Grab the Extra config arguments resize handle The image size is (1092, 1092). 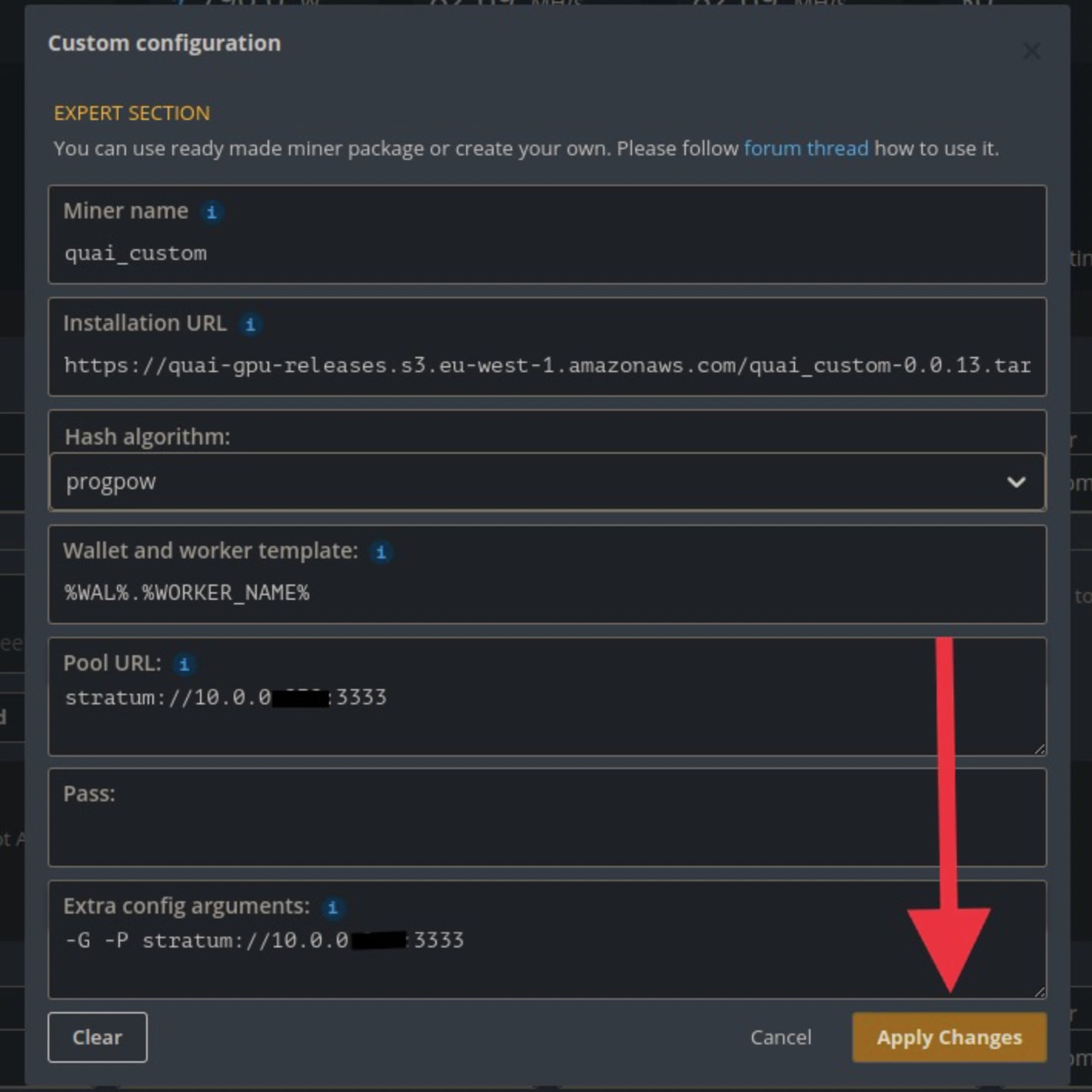point(1040,992)
